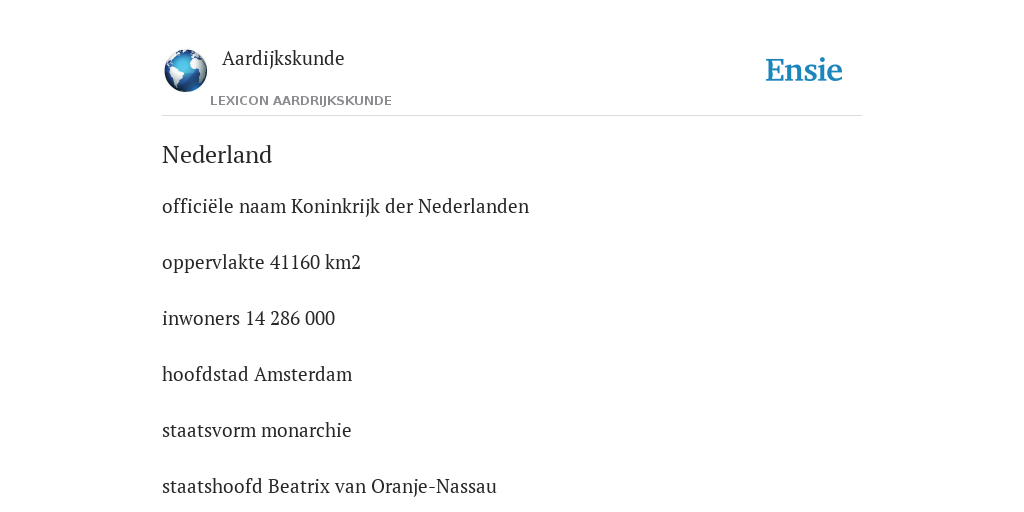Viewport: 1024px width, 512px height.
Task: Click the horizontal divider under the header
Action: coord(512,116)
